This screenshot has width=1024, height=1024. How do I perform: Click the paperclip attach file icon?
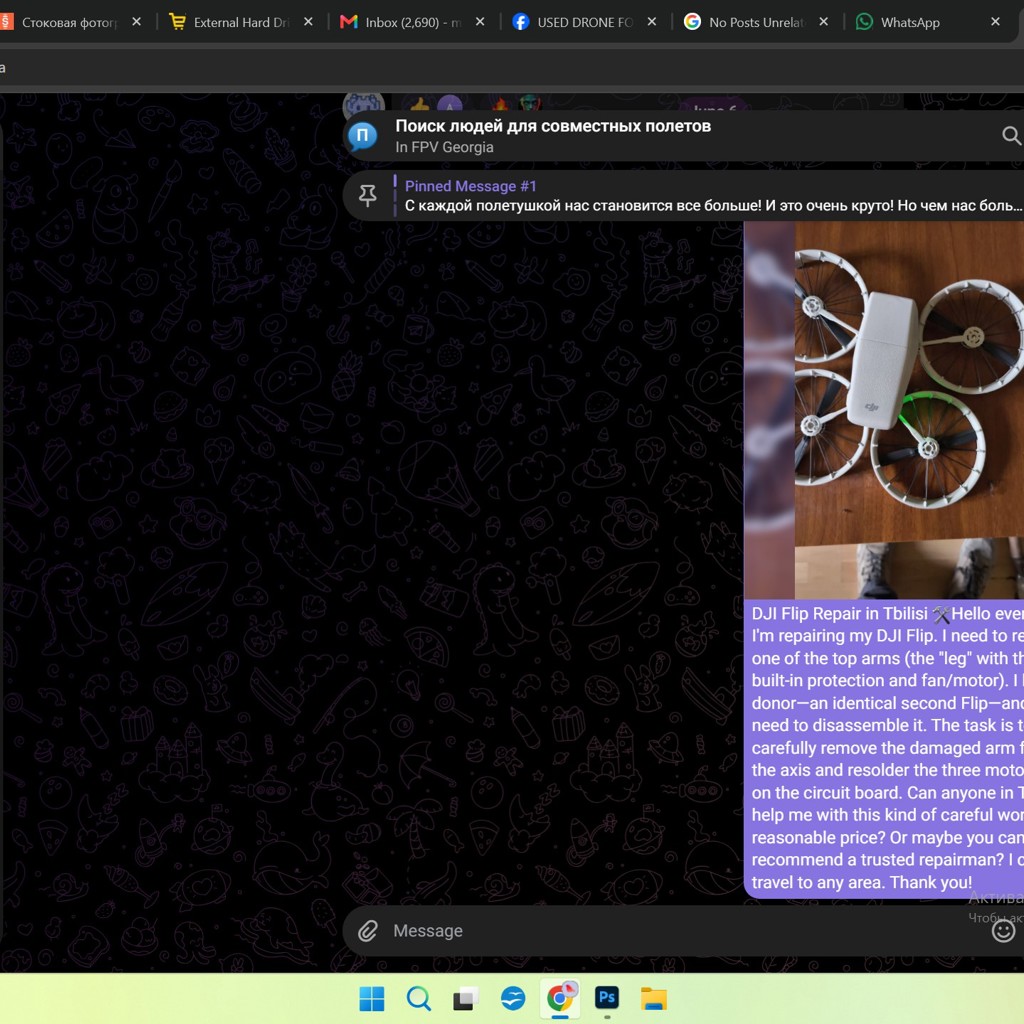368,931
